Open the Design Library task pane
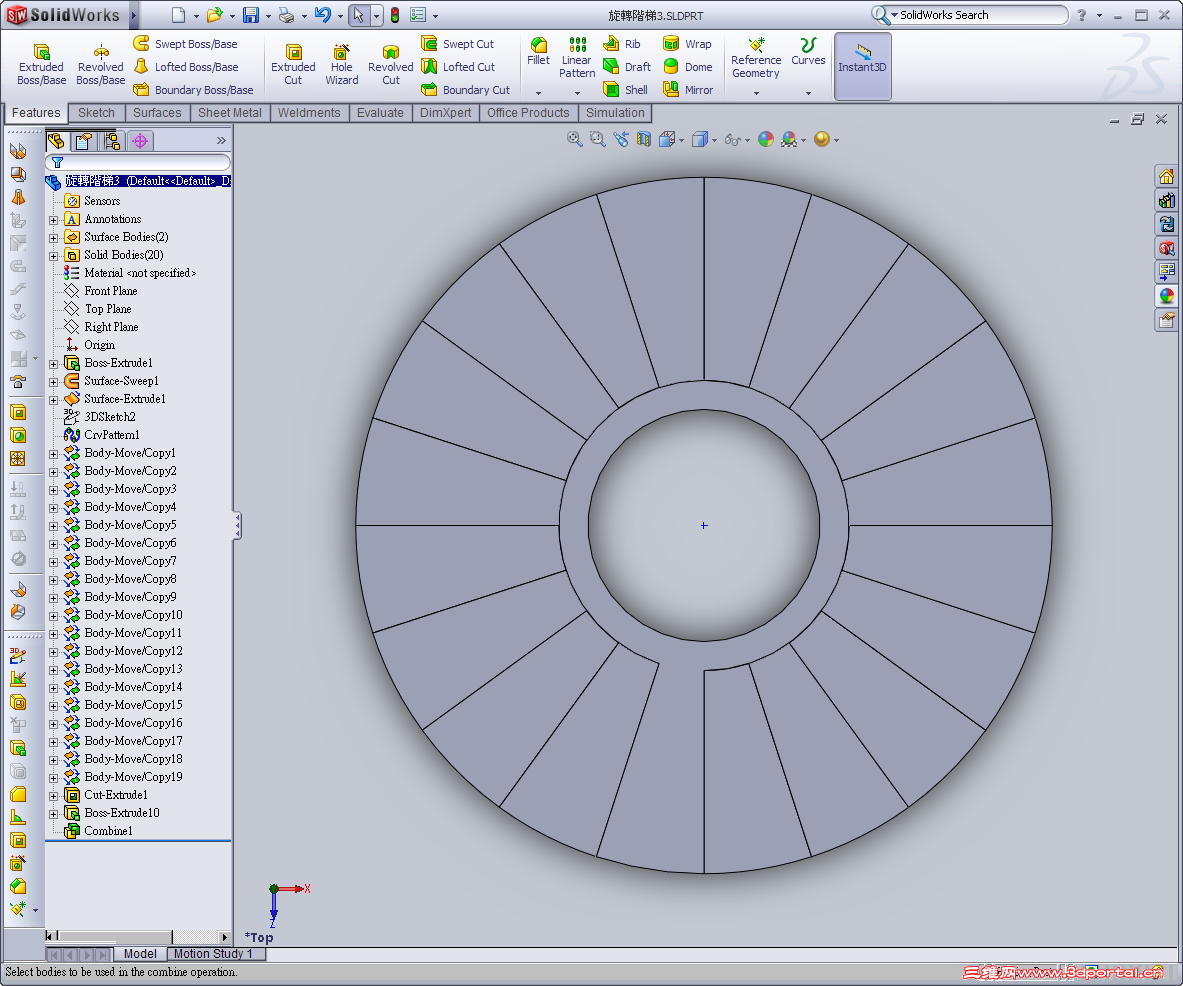This screenshot has height=986, width=1183. 1166,199
